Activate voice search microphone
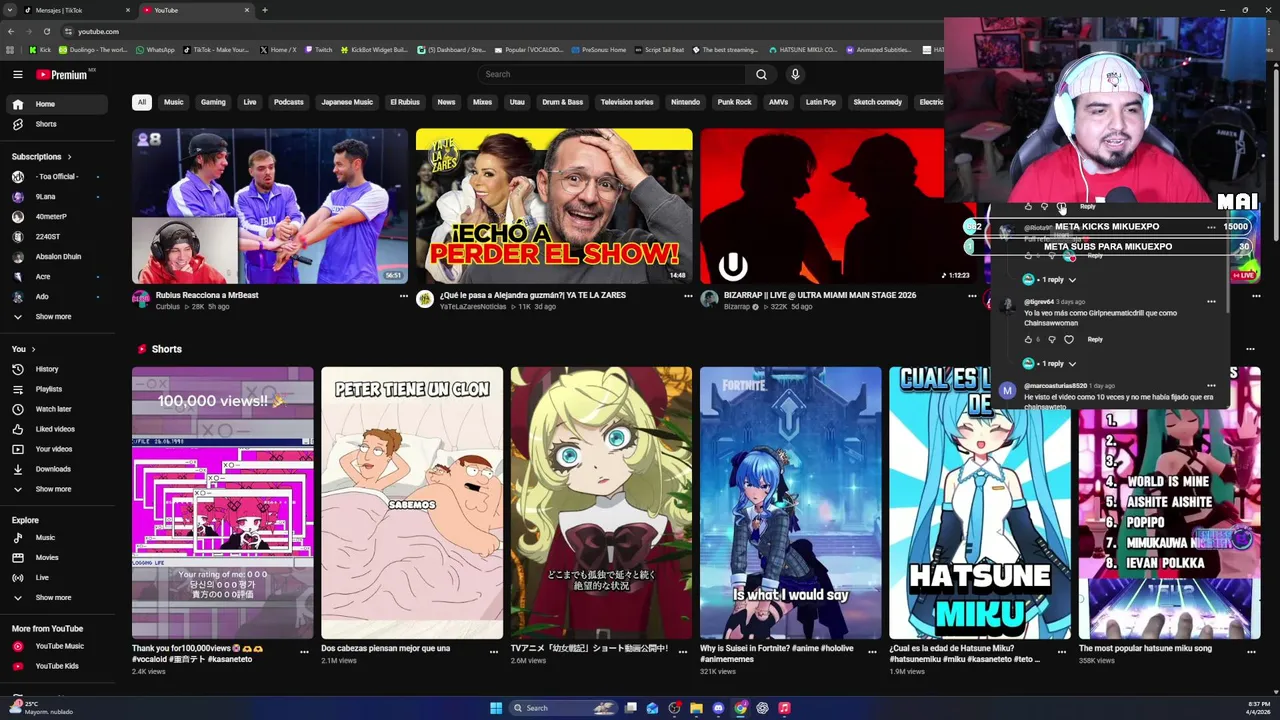 (x=795, y=74)
